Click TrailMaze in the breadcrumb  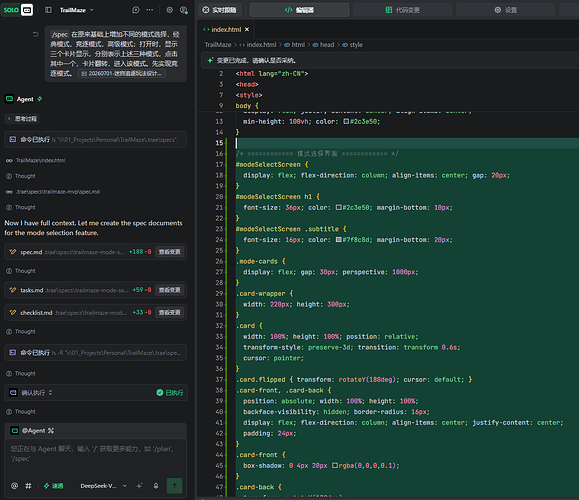coord(218,45)
